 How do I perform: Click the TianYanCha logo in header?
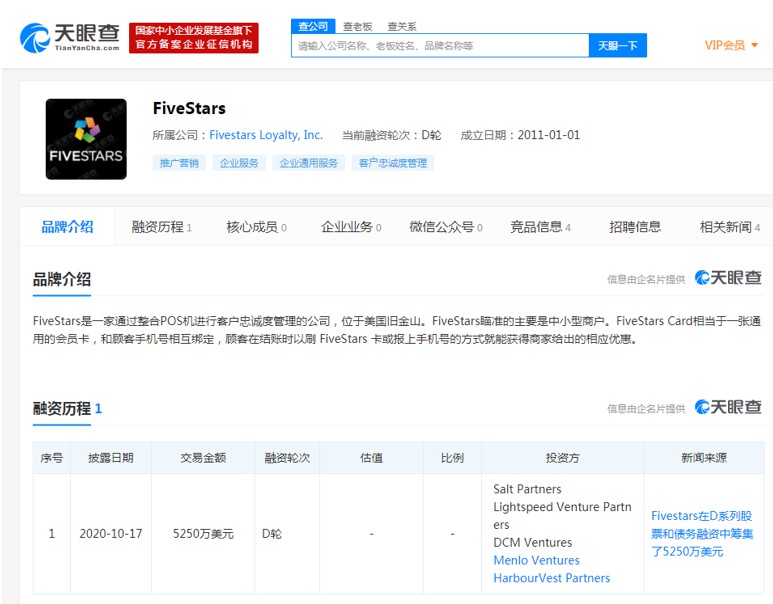pos(70,37)
